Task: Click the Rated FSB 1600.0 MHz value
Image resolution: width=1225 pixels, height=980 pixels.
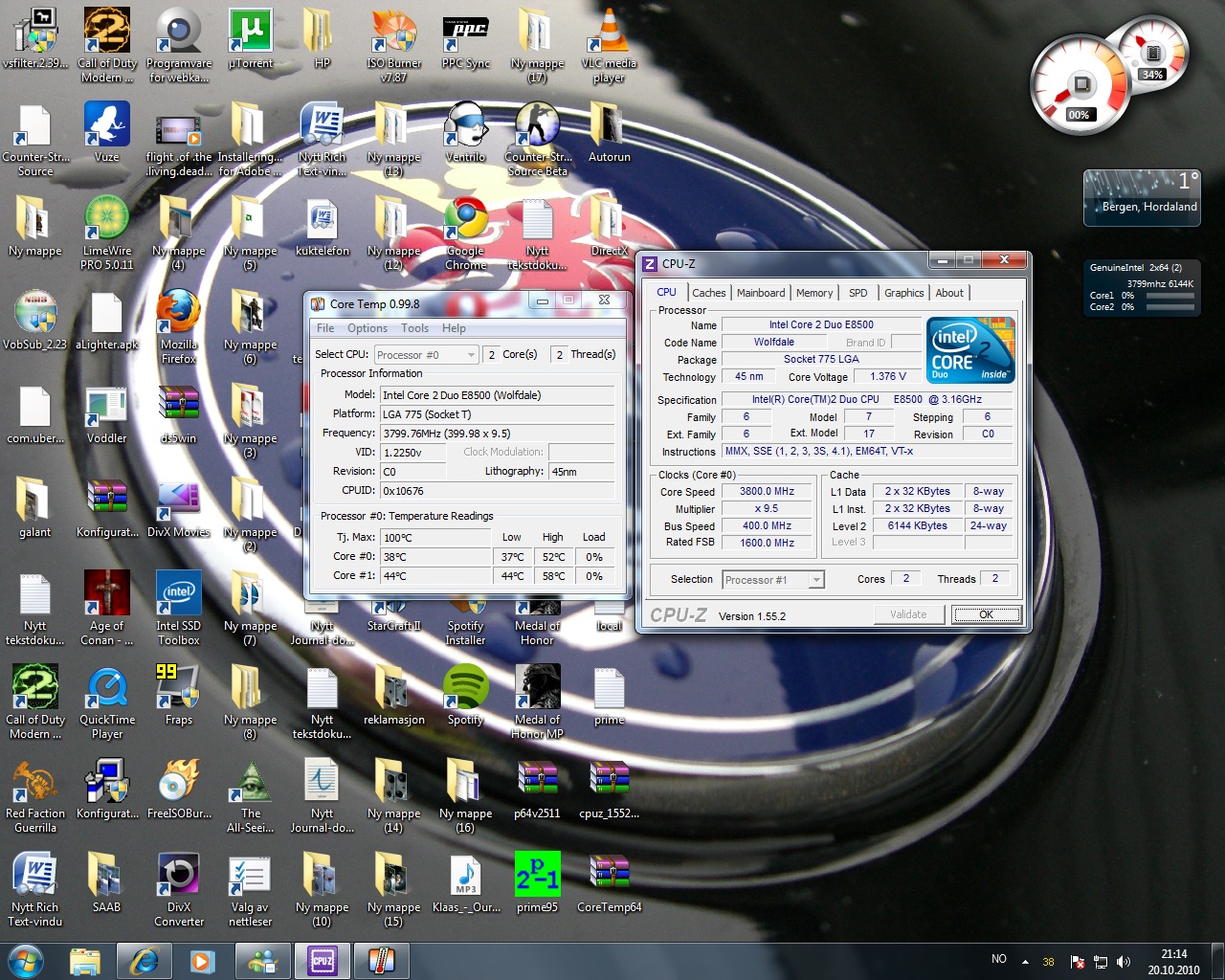Action: click(x=768, y=543)
